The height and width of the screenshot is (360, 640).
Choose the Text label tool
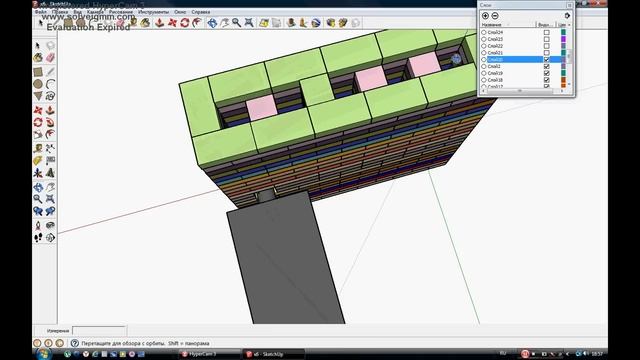click(x=50, y=161)
